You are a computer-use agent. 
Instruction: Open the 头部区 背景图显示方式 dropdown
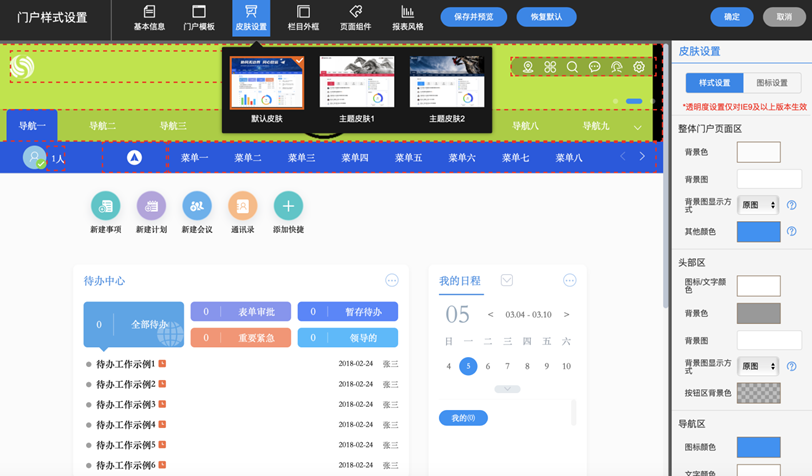pos(758,366)
